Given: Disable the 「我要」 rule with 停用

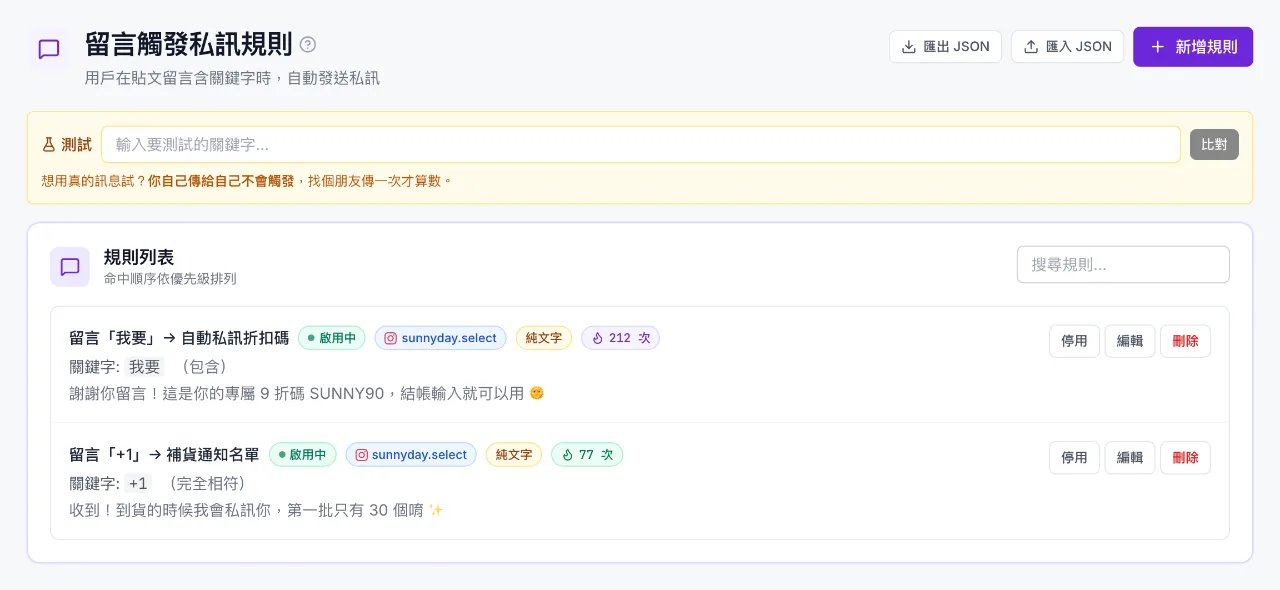Looking at the screenshot, I should 1074,341.
